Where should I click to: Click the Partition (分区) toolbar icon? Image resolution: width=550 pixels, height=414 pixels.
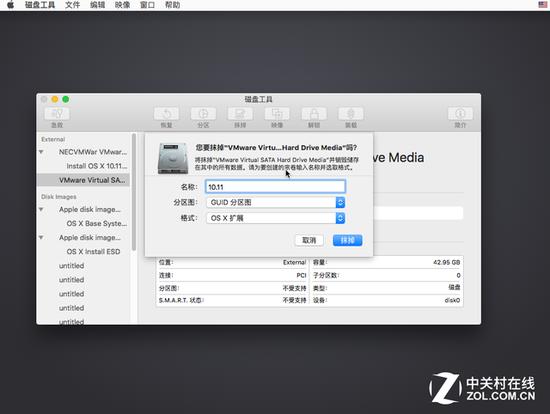tap(203, 114)
